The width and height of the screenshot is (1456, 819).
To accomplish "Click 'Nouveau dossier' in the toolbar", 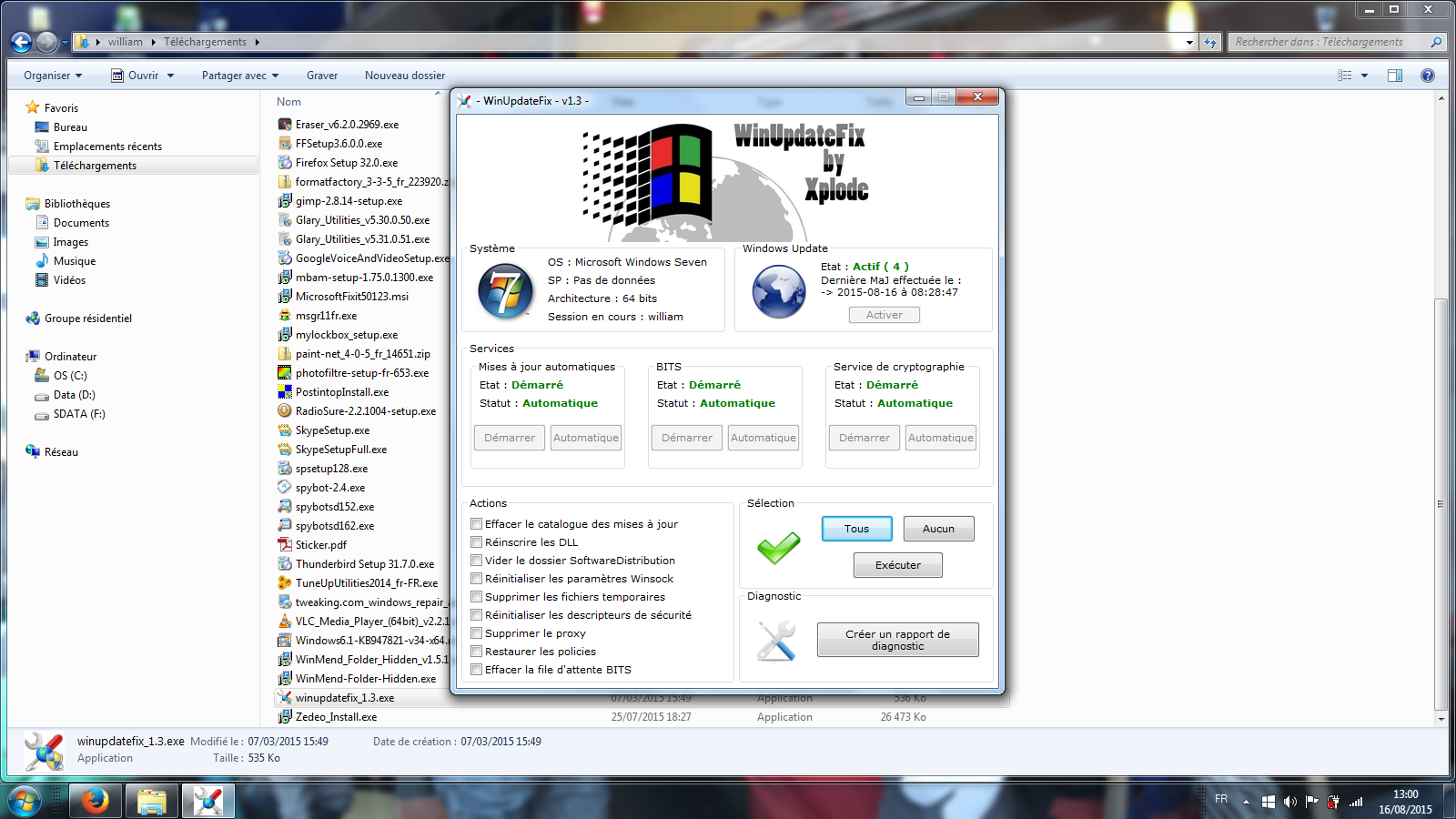I will 405,76.
